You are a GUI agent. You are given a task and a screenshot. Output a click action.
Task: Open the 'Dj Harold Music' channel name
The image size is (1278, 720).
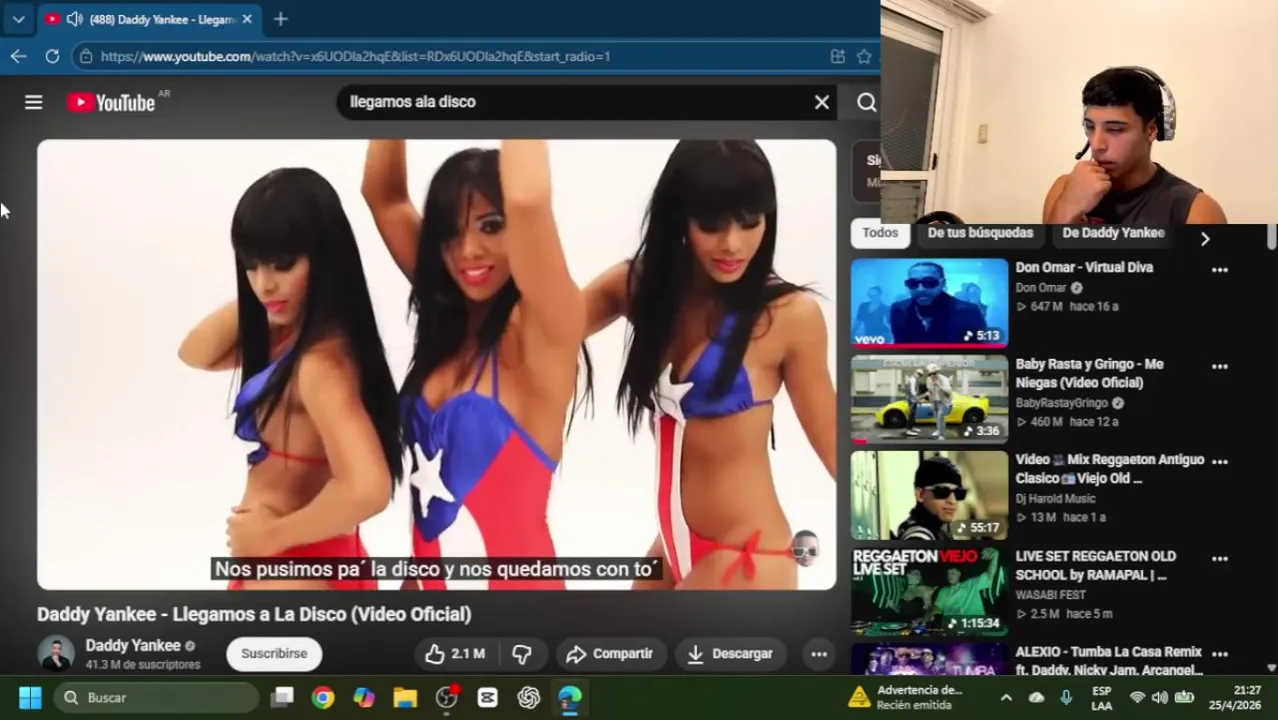[1055, 499]
